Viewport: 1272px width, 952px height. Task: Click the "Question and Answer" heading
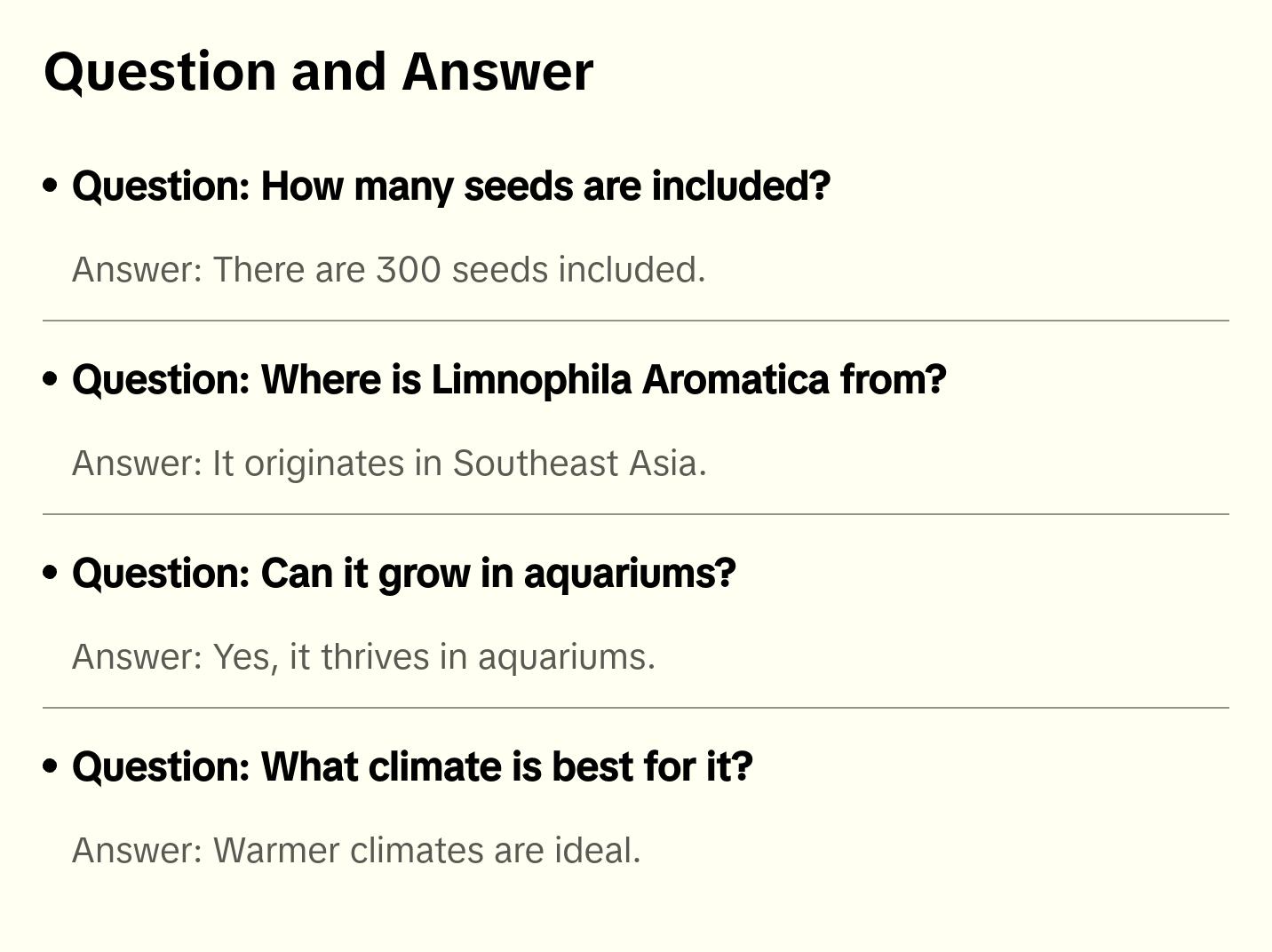pyautogui.click(x=318, y=71)
